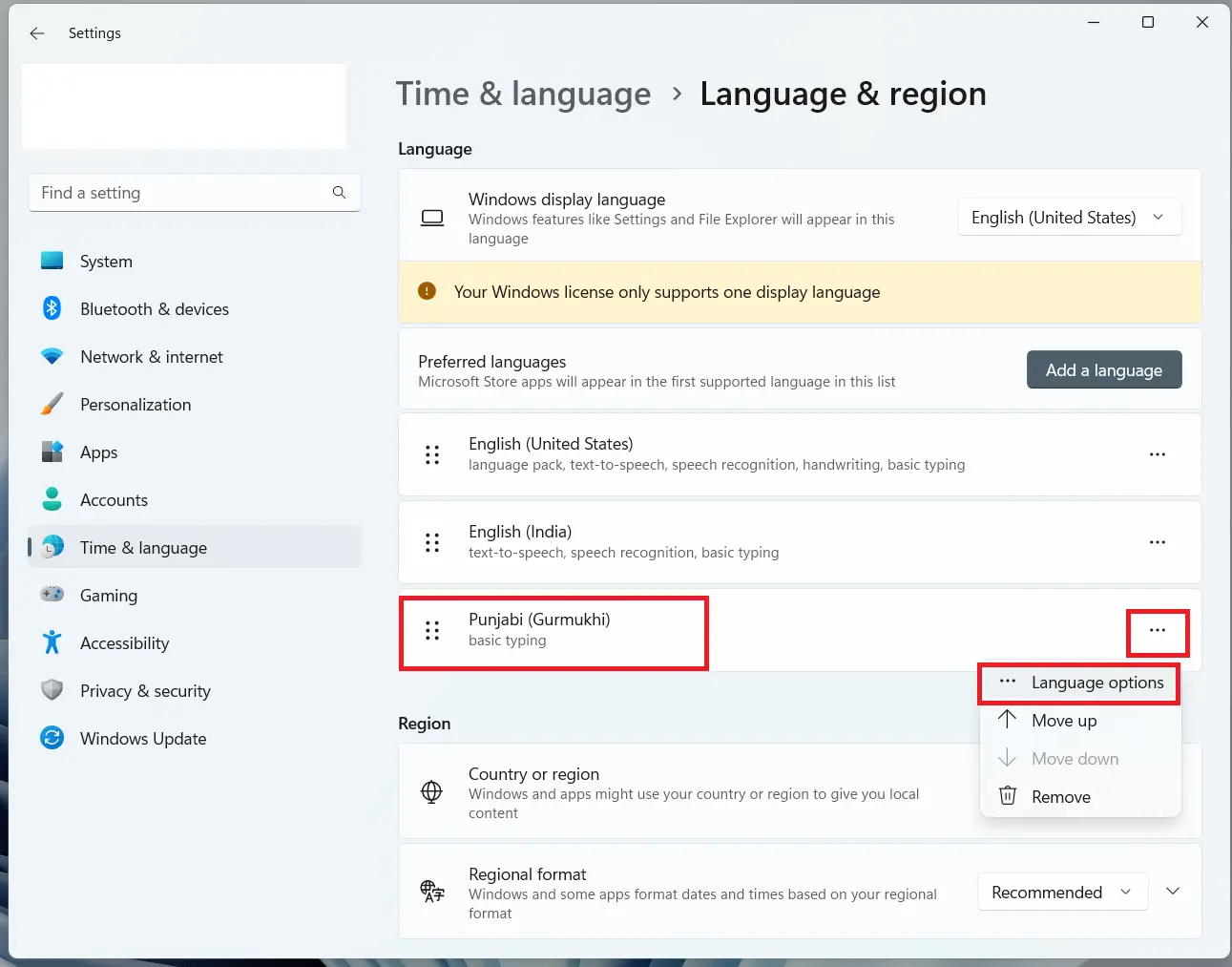Viewport: 1232px width, 967px height.
Task: Open Privacy & security settings label
Action: pyautogui.click(x=145, y=691)
